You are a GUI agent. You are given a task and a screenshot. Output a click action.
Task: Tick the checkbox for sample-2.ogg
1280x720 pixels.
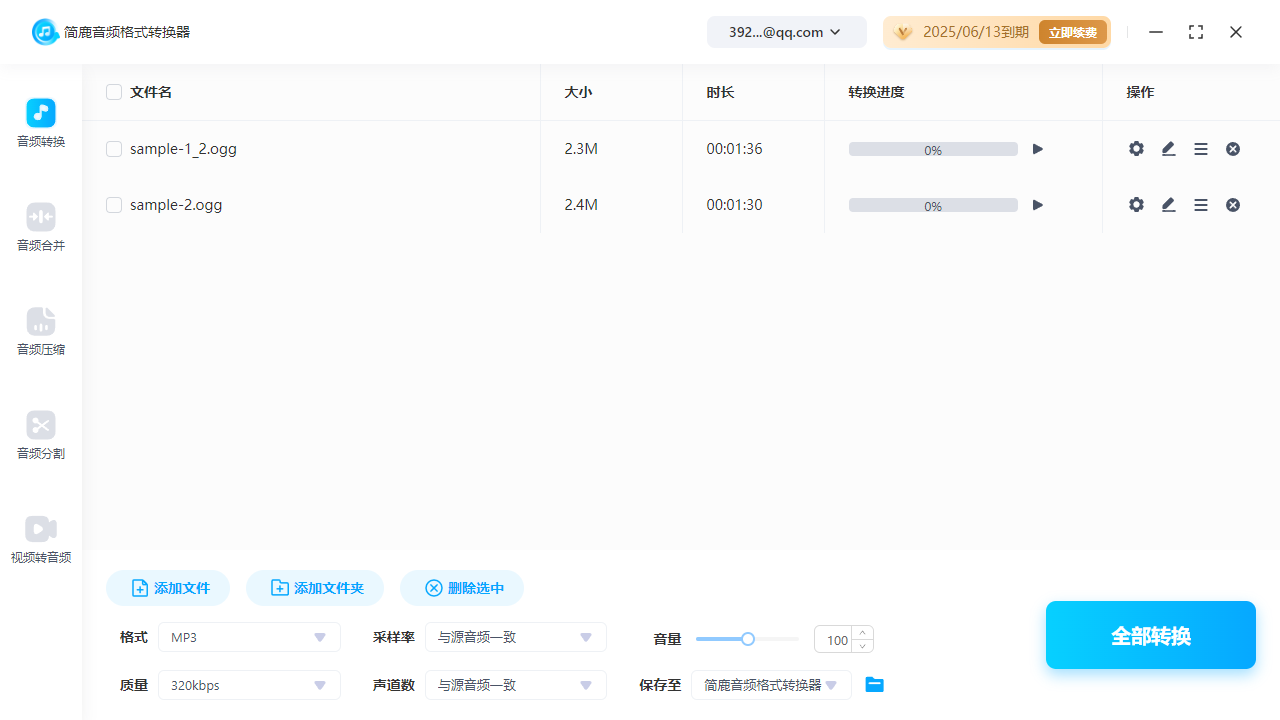click(114, 204)
